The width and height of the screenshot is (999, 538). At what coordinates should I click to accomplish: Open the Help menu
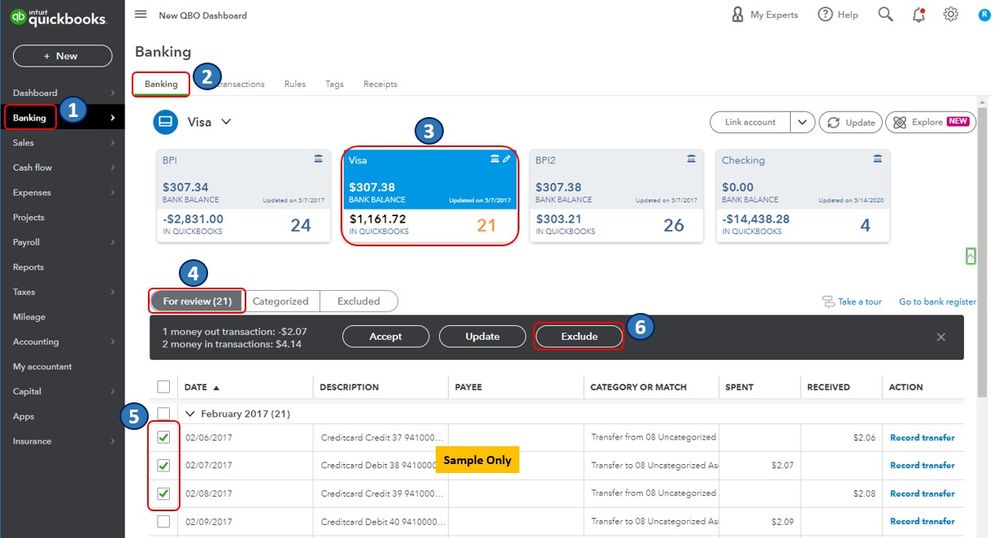point(838,14)
